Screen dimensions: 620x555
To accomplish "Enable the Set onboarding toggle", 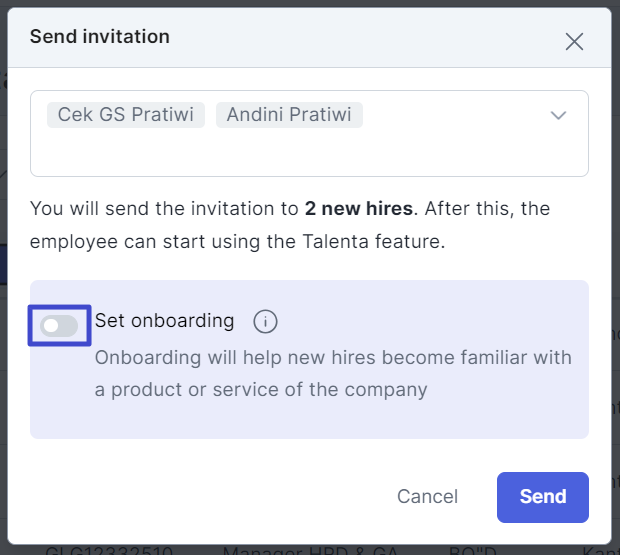I will pos(59,326).
